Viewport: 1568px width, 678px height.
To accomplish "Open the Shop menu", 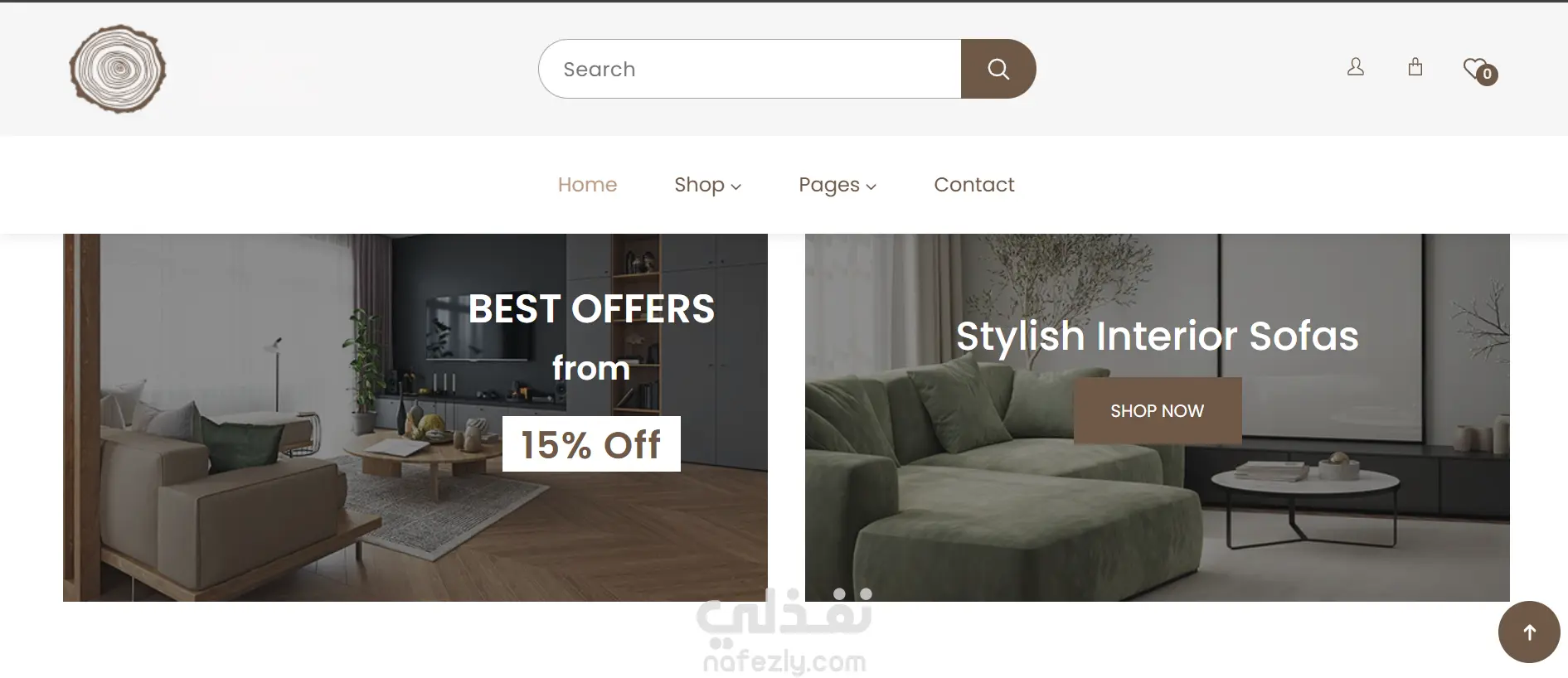I will click(699, 185).
